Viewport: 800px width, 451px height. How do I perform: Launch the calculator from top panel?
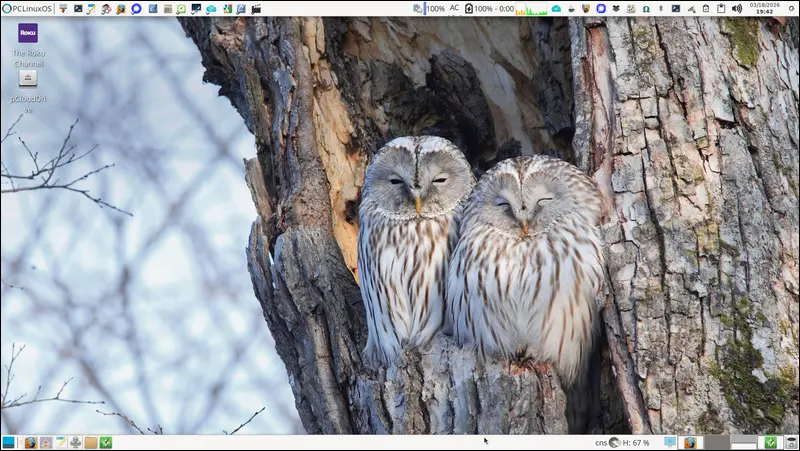coord(168,9)
